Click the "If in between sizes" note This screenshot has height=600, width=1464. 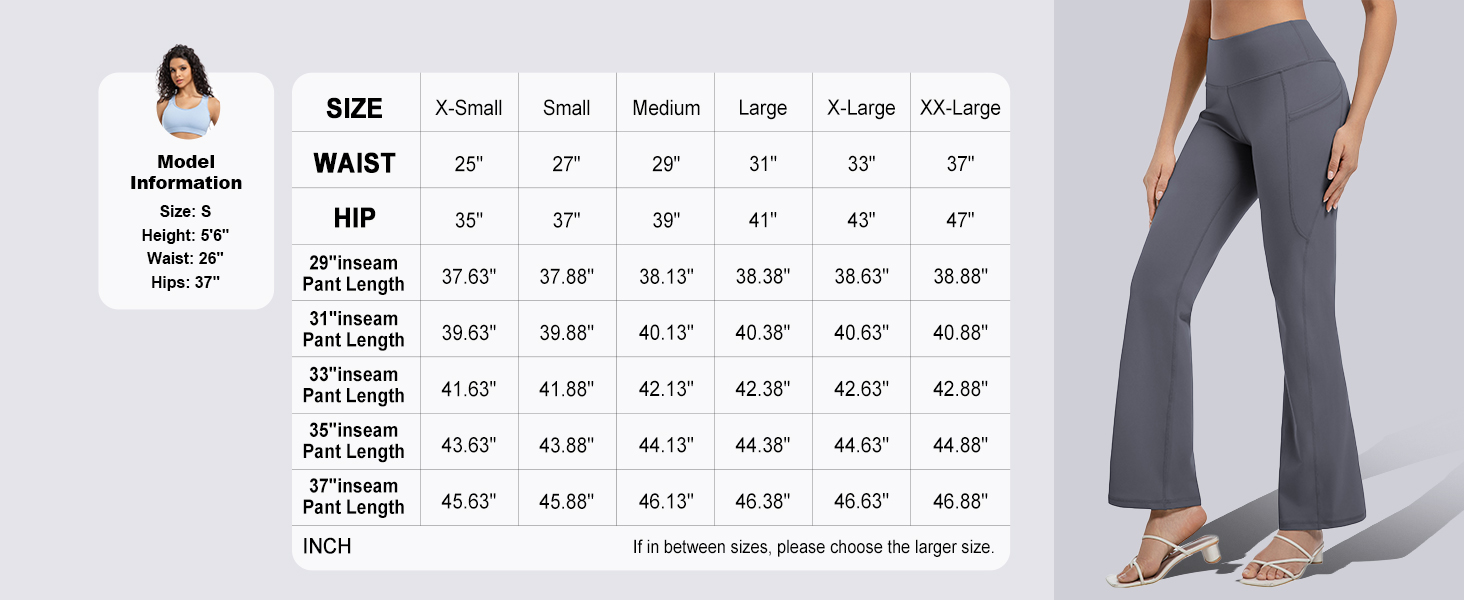pyautogui.click(x=813, y=547)
